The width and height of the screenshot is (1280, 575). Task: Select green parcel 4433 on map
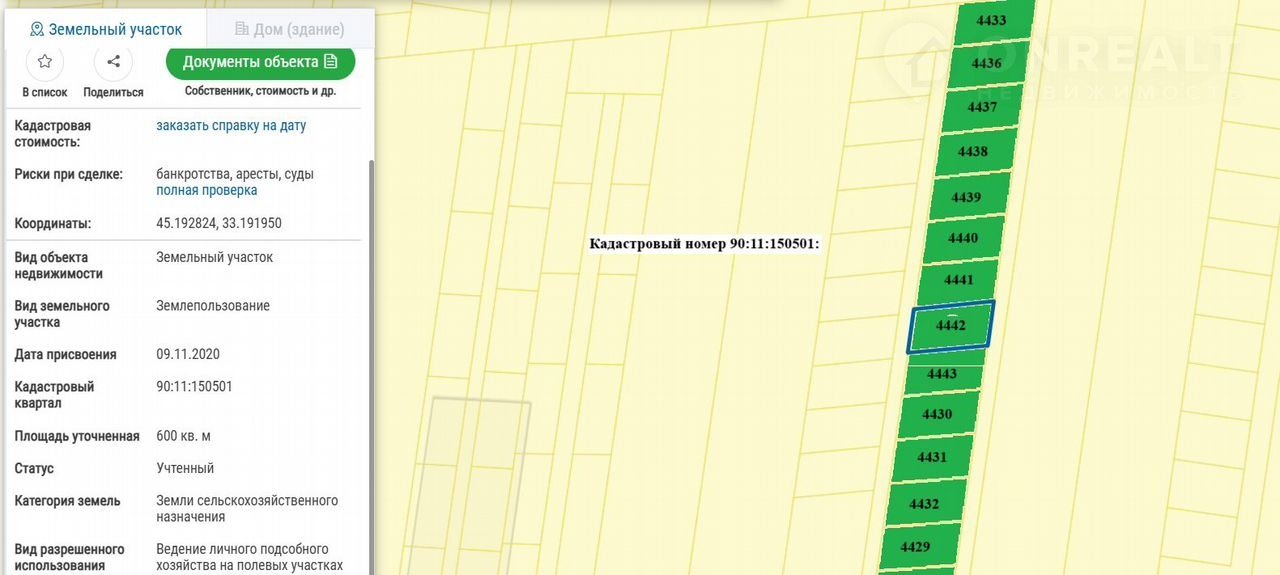pyautogui.click(x=990, y=21)
